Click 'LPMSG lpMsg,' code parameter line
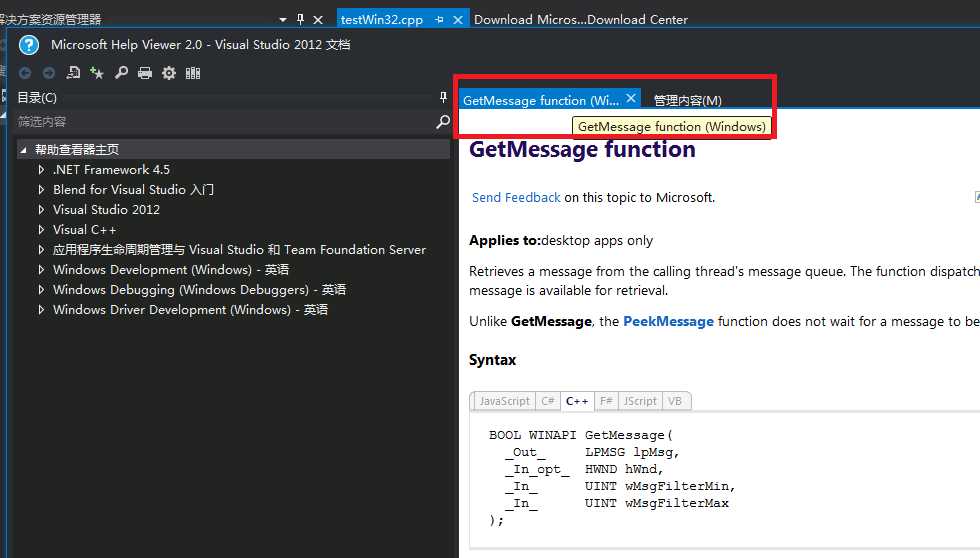The height and width of the screenshot is (558, 980). tap(632, 452)
